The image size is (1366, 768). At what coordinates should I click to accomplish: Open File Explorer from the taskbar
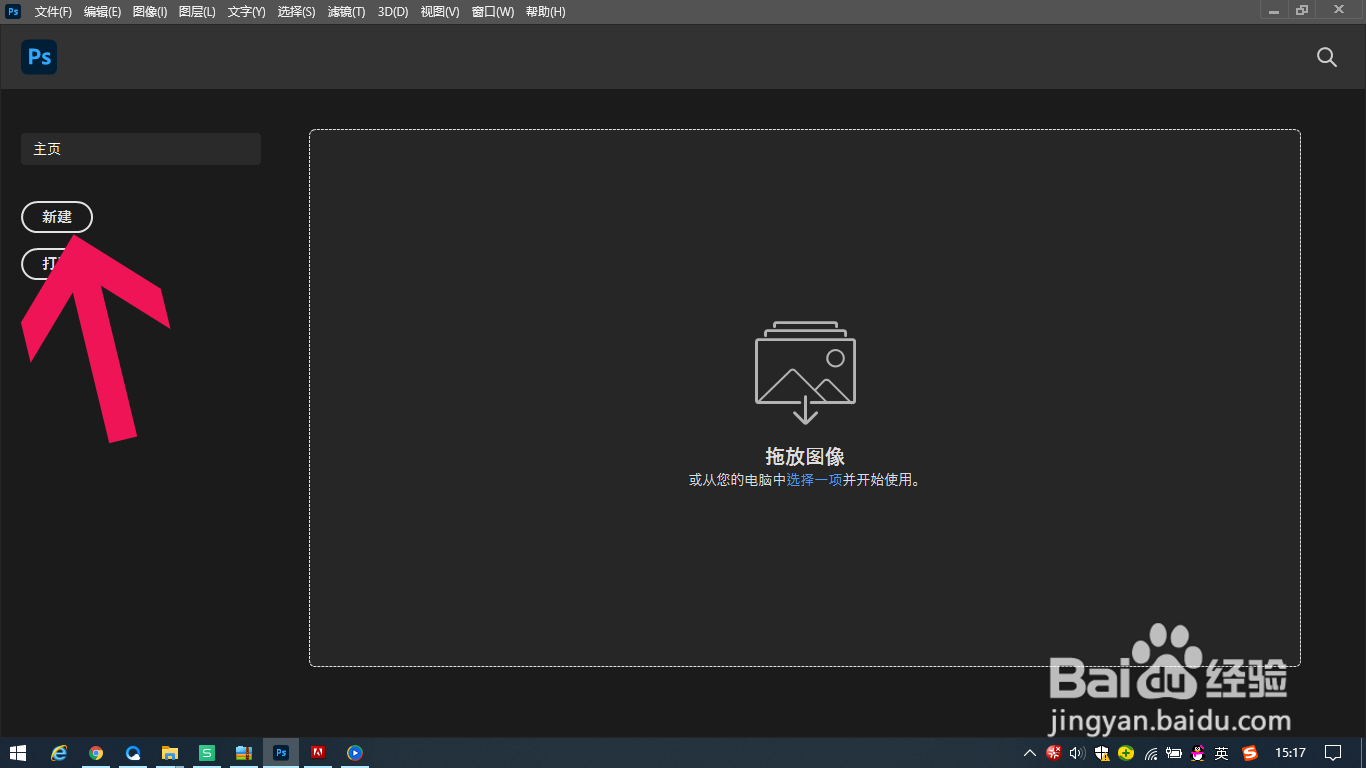(x=170, y=753)
